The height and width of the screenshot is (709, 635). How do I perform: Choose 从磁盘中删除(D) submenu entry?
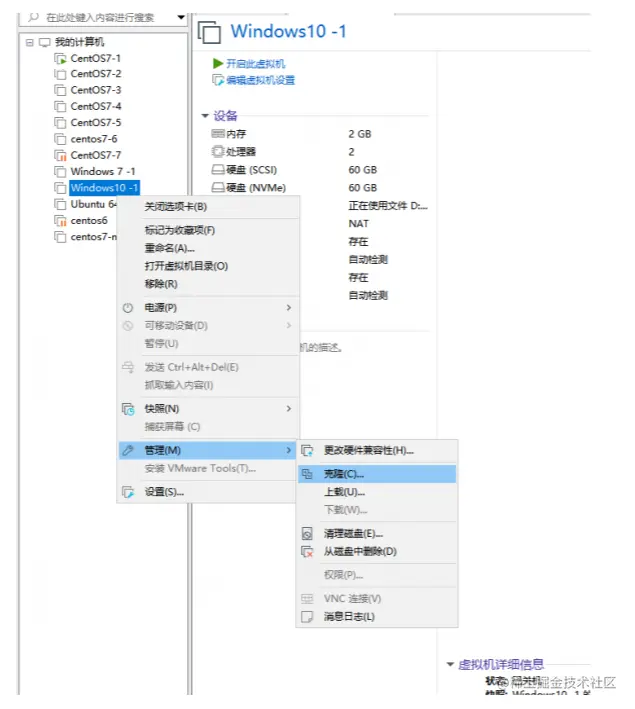coord(377,552)
